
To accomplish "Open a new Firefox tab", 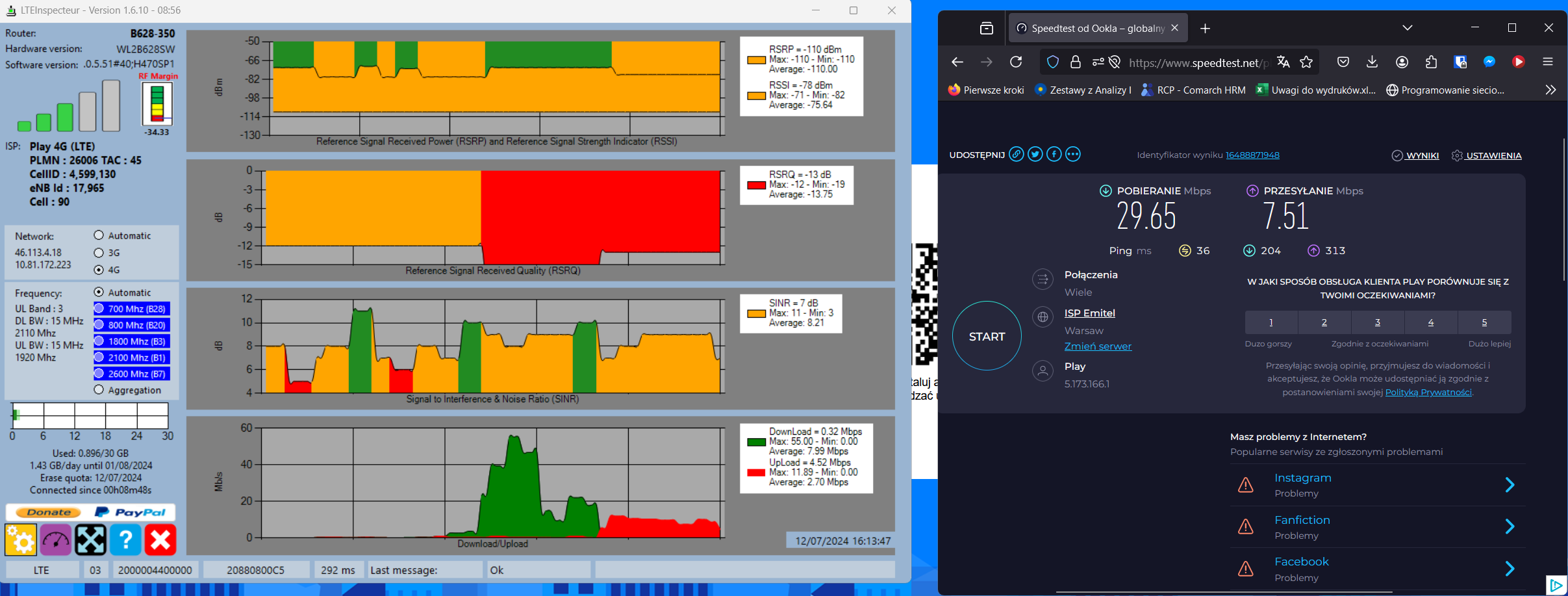I will coord(1205,28).
